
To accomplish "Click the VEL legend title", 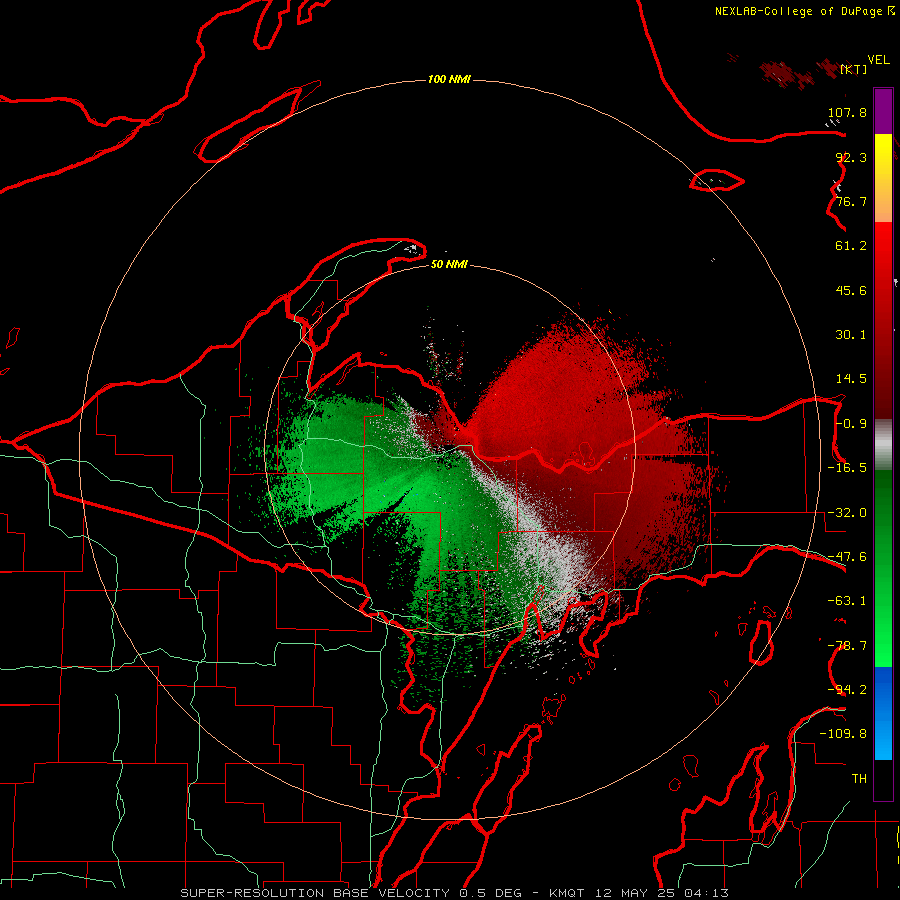I will [879, 60].
